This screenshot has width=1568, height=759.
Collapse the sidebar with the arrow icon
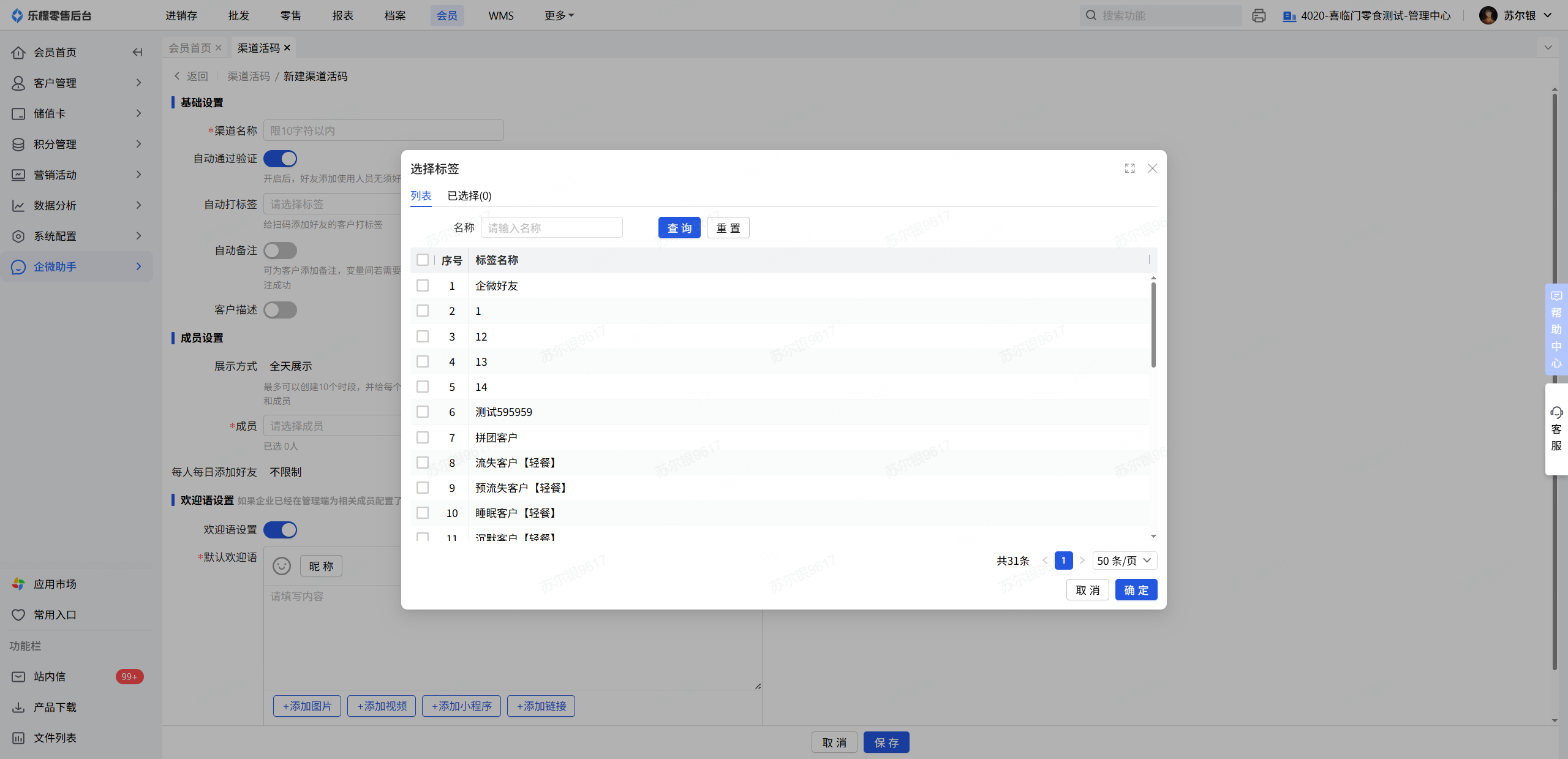click(137, 52)
